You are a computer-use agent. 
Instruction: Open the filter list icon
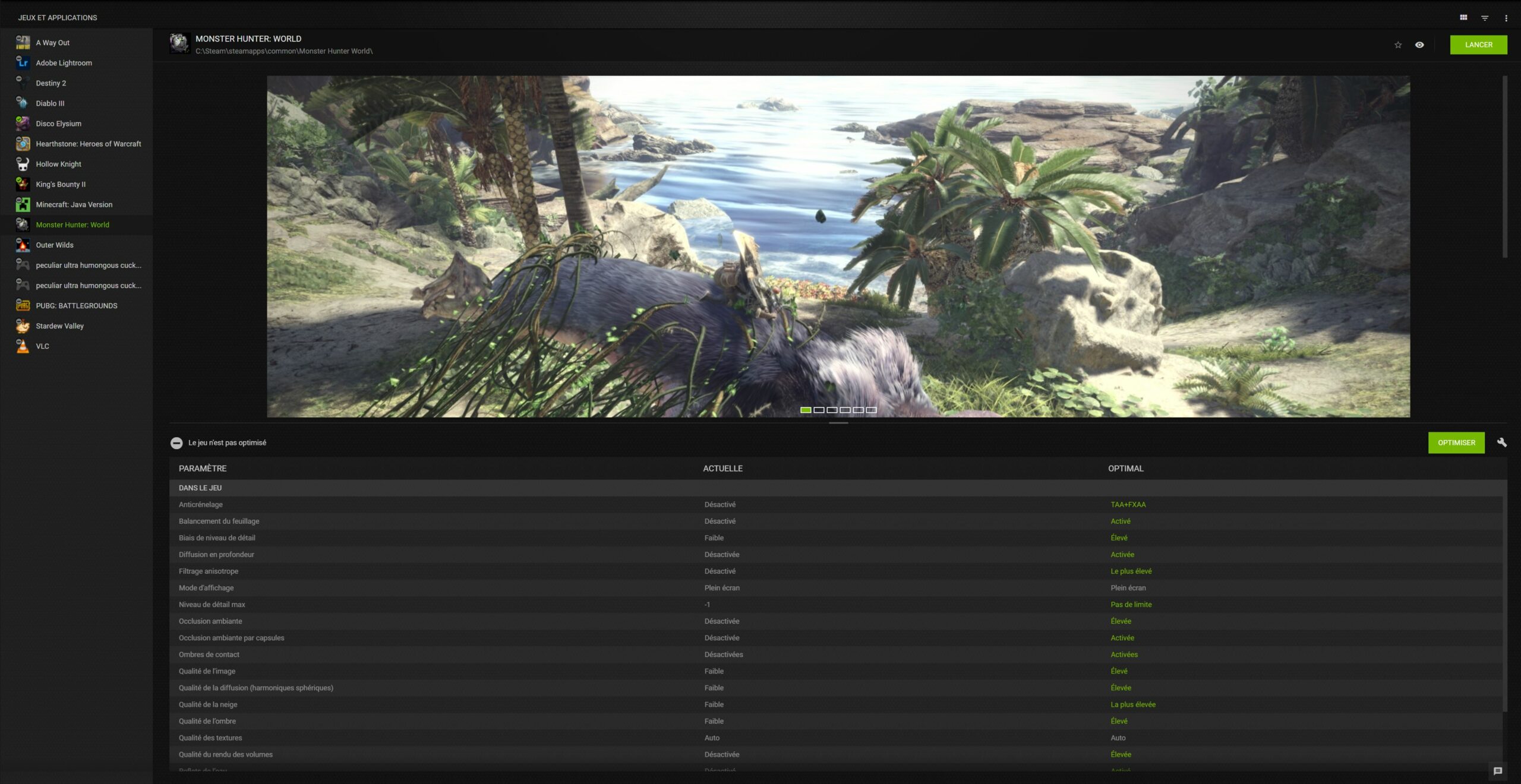pos(1485,18)
